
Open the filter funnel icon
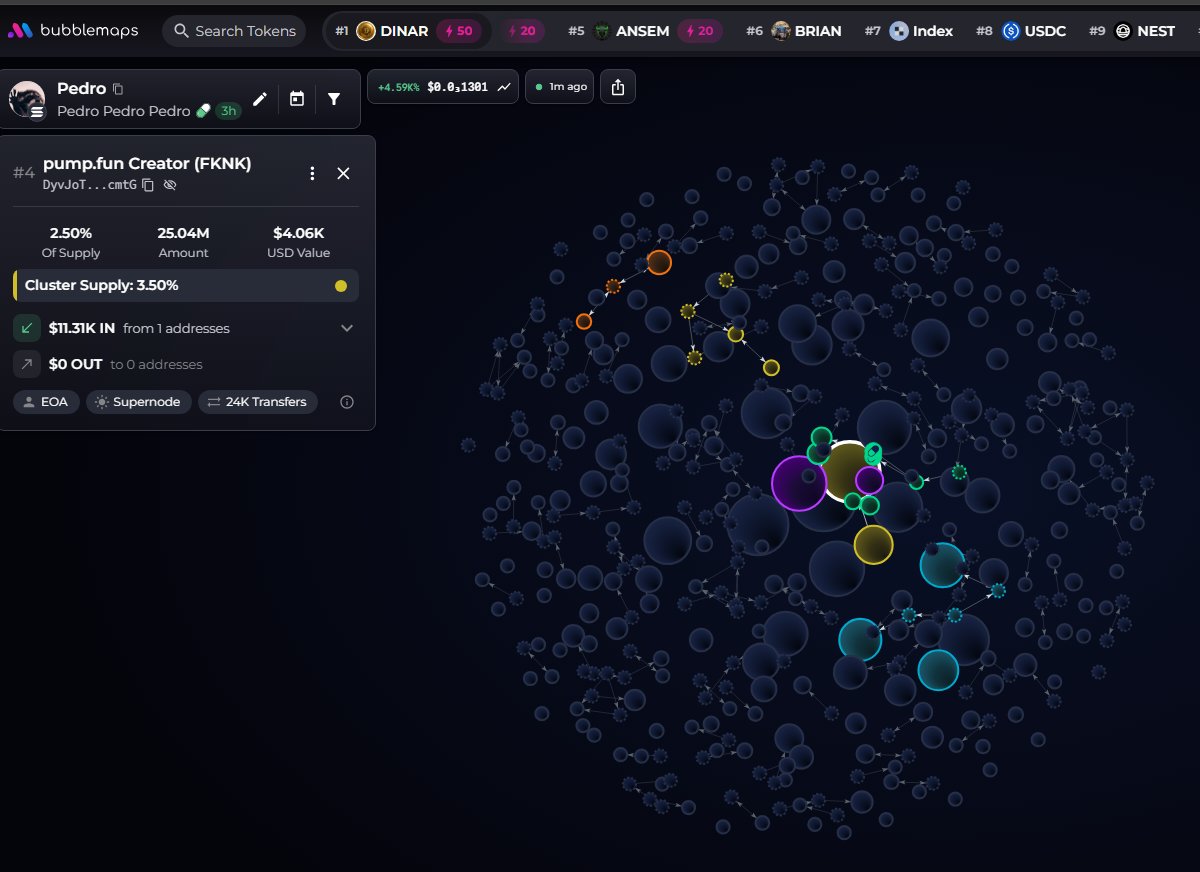pyautogui.click(x=334, y=98)
